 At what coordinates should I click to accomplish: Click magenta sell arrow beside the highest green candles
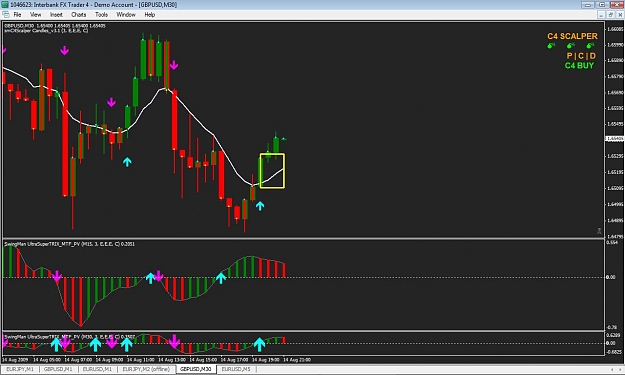[174, 65]
